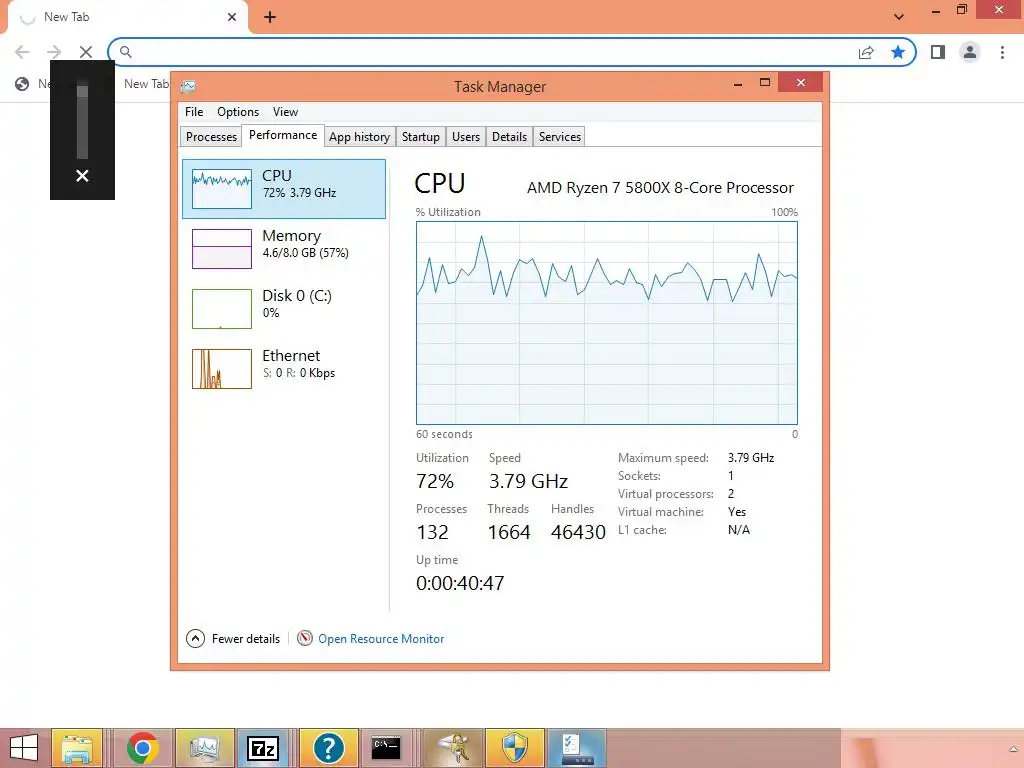Click the AMD Ryzen 7 5800X processor name
The height and width of the screenshot is (768, 1024).
(x=660, y=188)
